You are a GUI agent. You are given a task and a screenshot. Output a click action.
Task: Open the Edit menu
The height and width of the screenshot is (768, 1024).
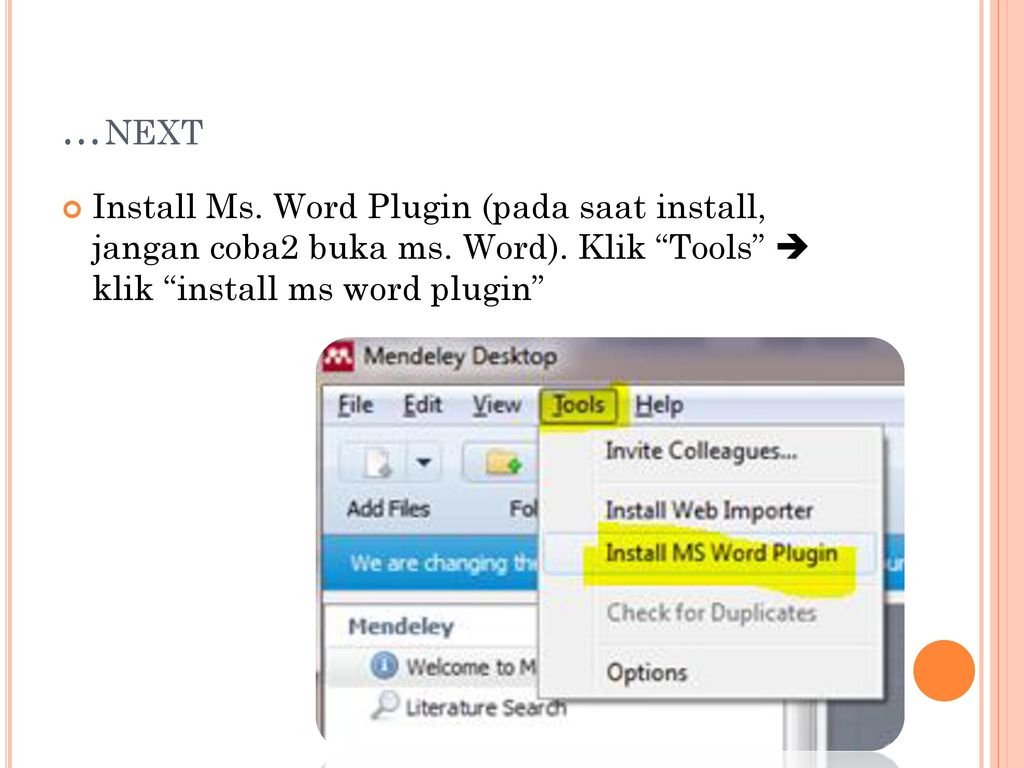coord(423,406)
